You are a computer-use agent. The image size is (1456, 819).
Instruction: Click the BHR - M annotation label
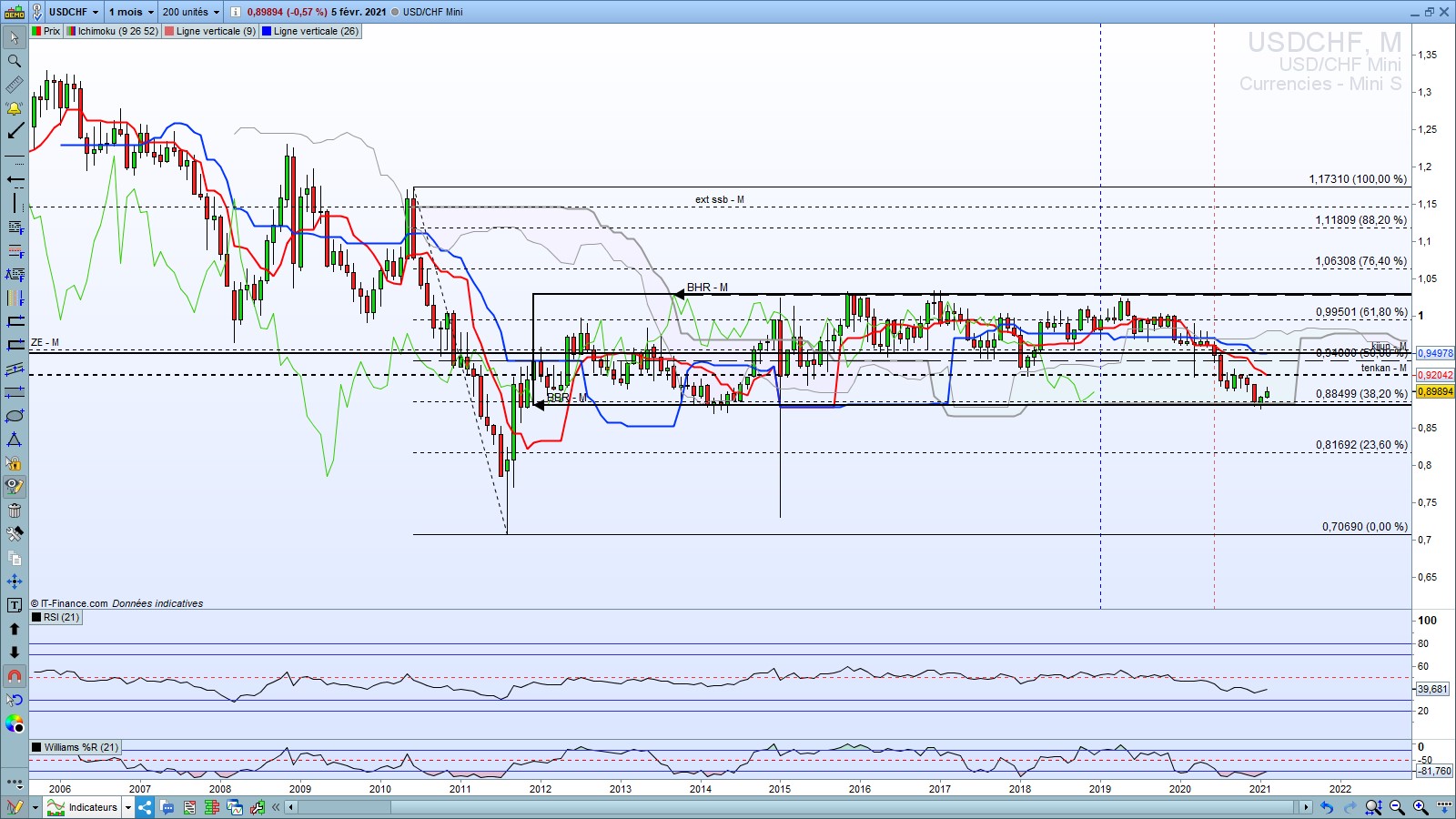click(x=707, y=288)
